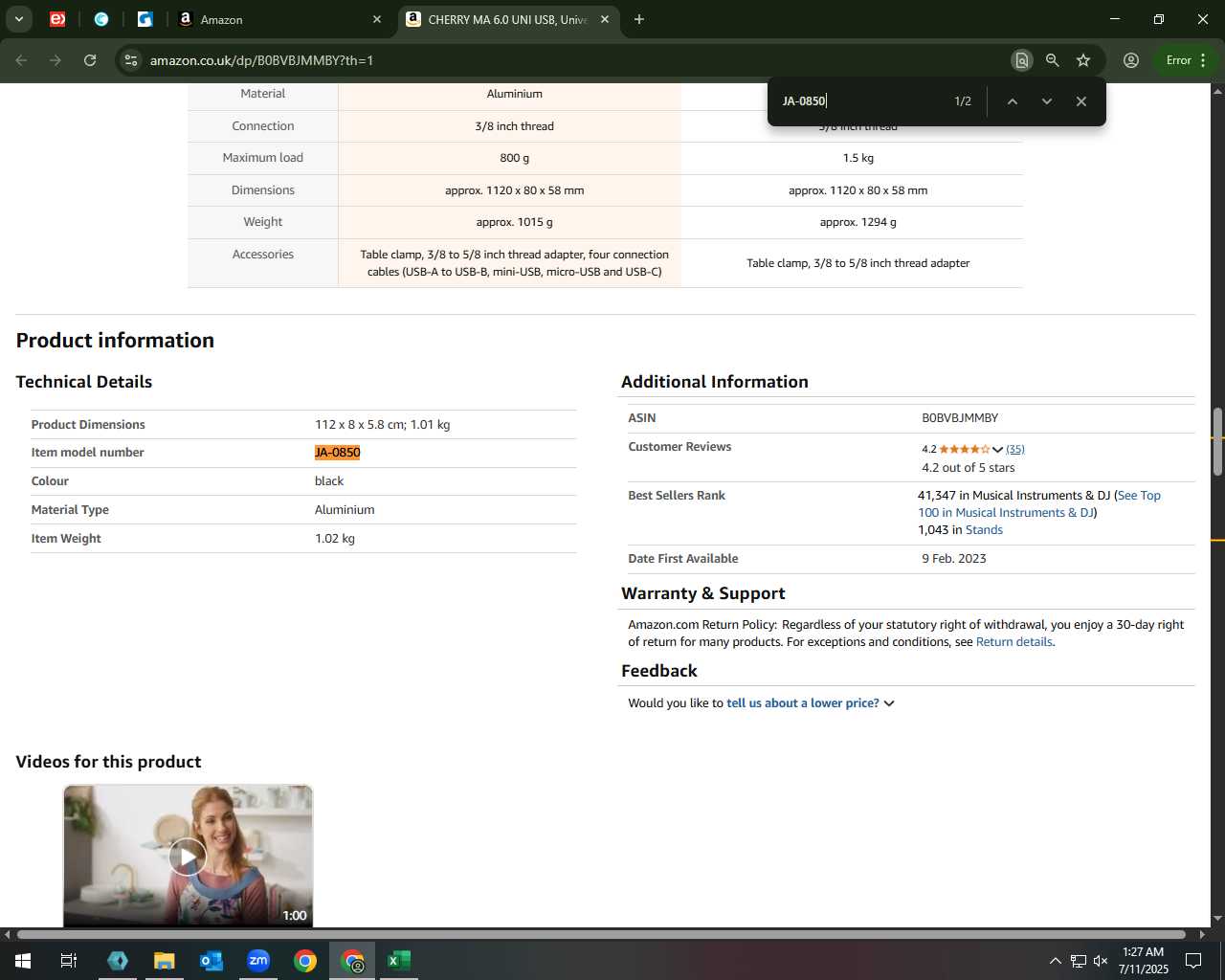
Task: Click the highlighted JA-0850 model number
Action: pos(337,453)
